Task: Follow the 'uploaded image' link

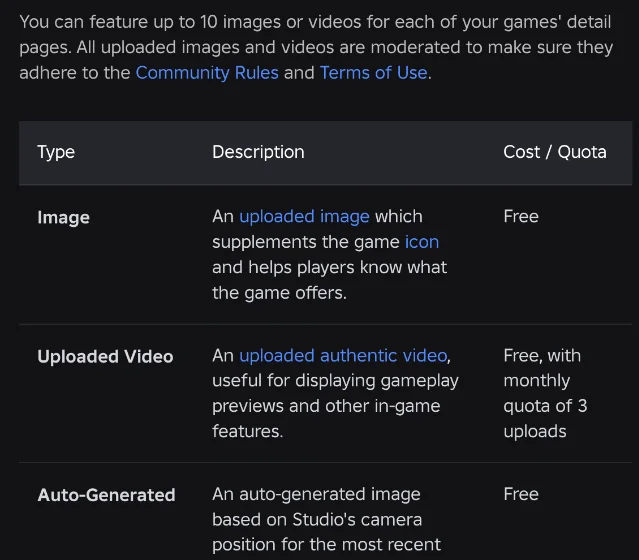Action: tap(304, 216)
